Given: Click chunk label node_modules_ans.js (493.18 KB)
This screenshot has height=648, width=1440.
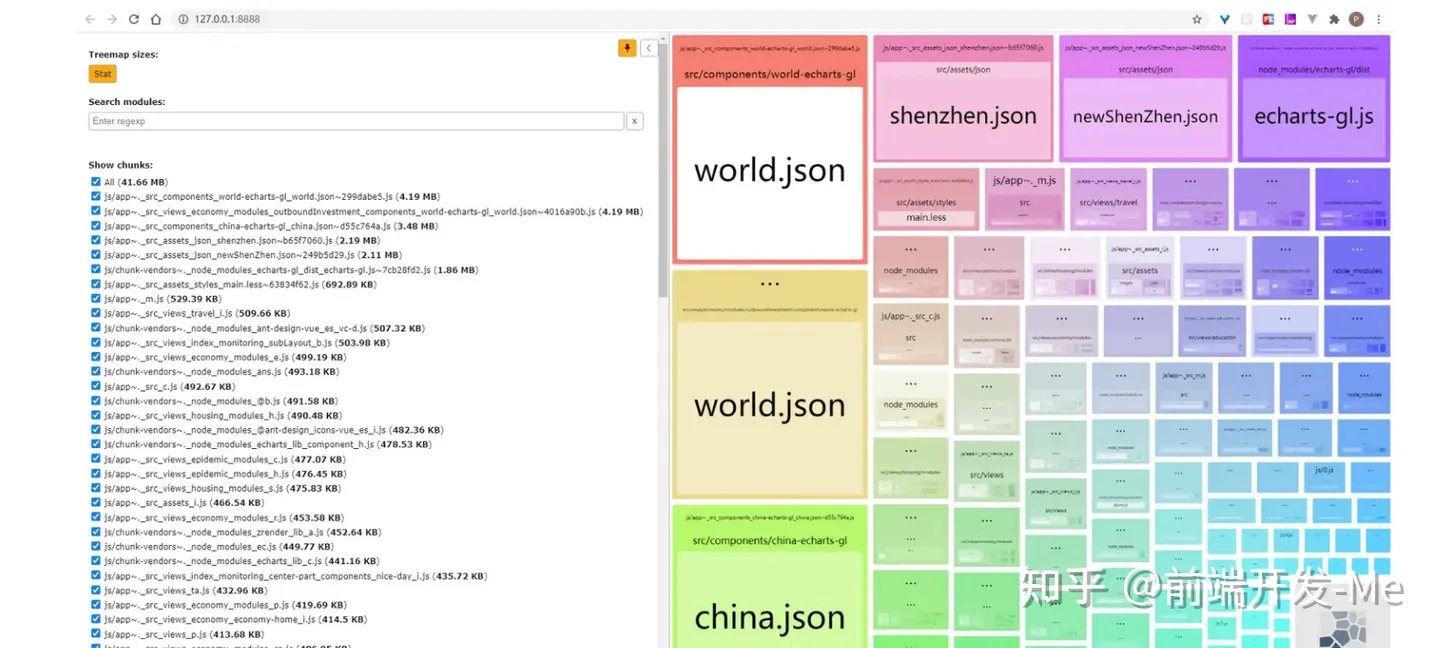Looking at the screenshot, I should (220, 372).
